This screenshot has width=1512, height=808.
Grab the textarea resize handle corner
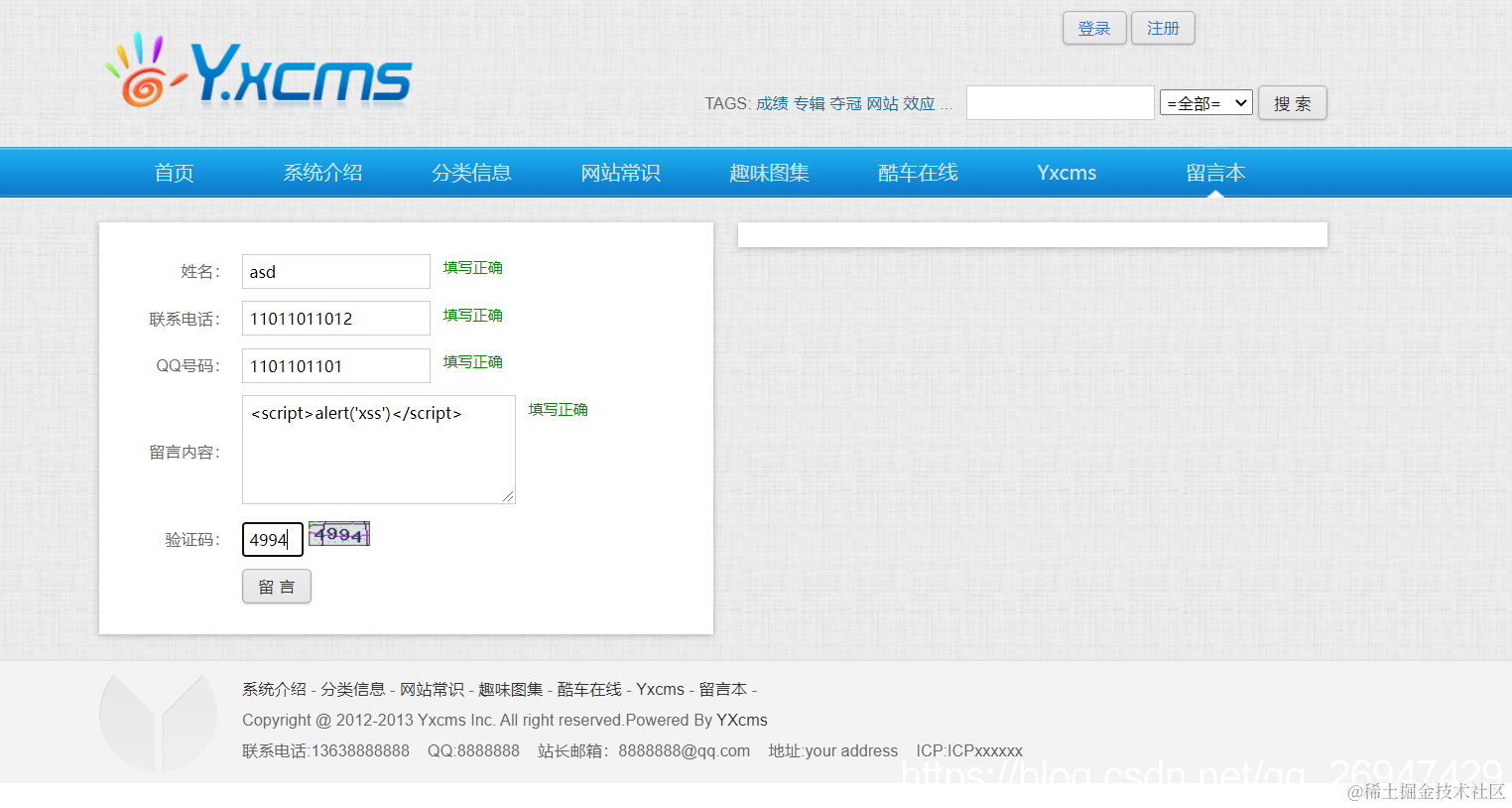508,496
